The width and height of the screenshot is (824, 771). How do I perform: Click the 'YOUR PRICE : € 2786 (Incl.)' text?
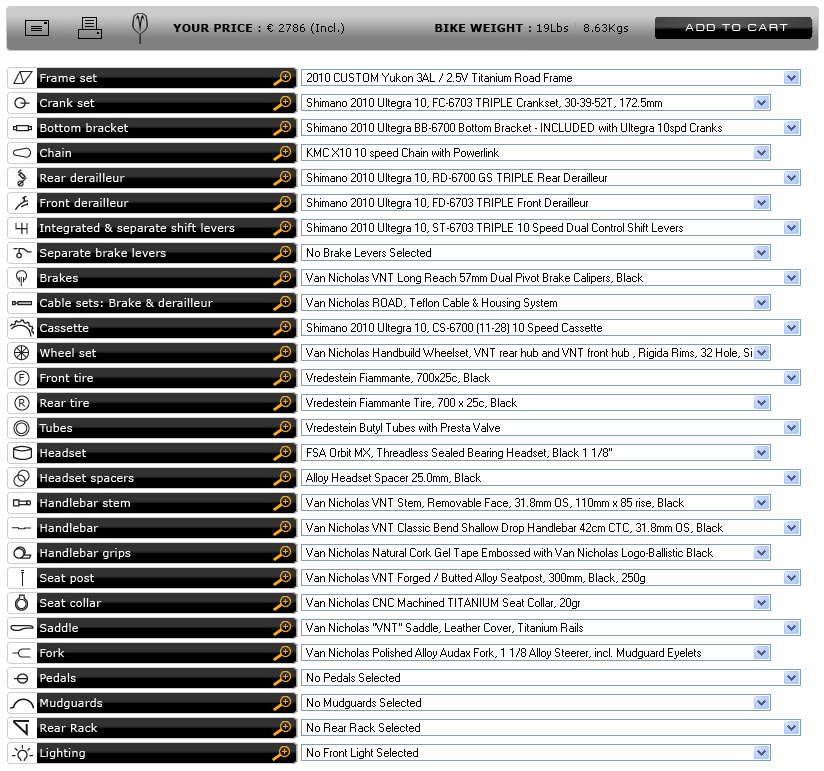coord(259,28)
